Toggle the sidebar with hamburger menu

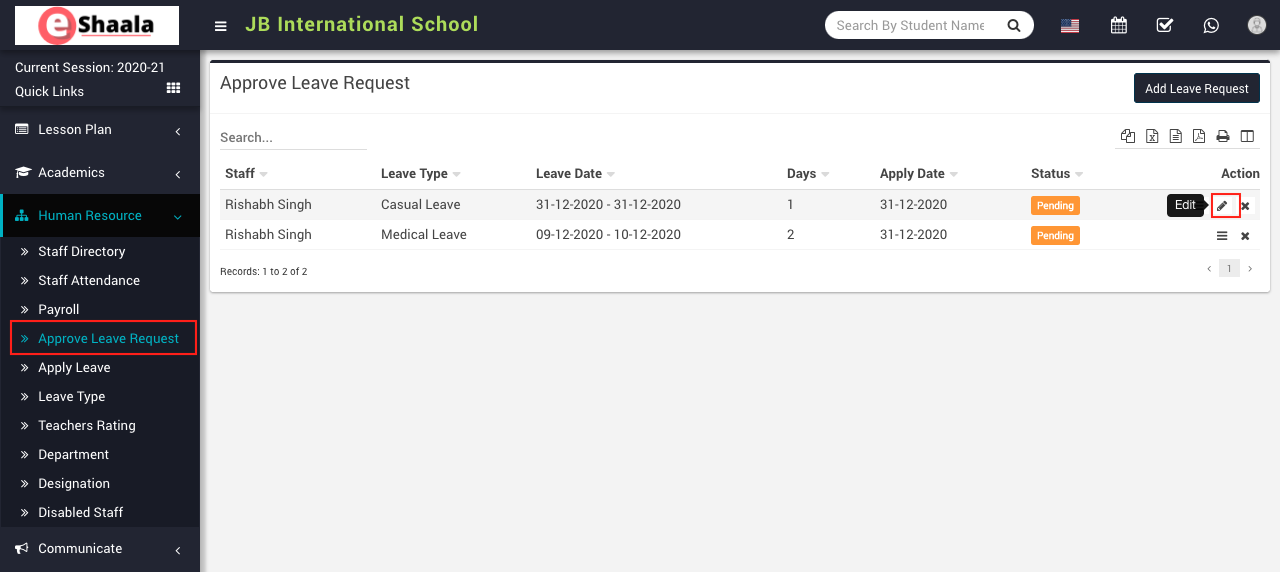point(221,26)
